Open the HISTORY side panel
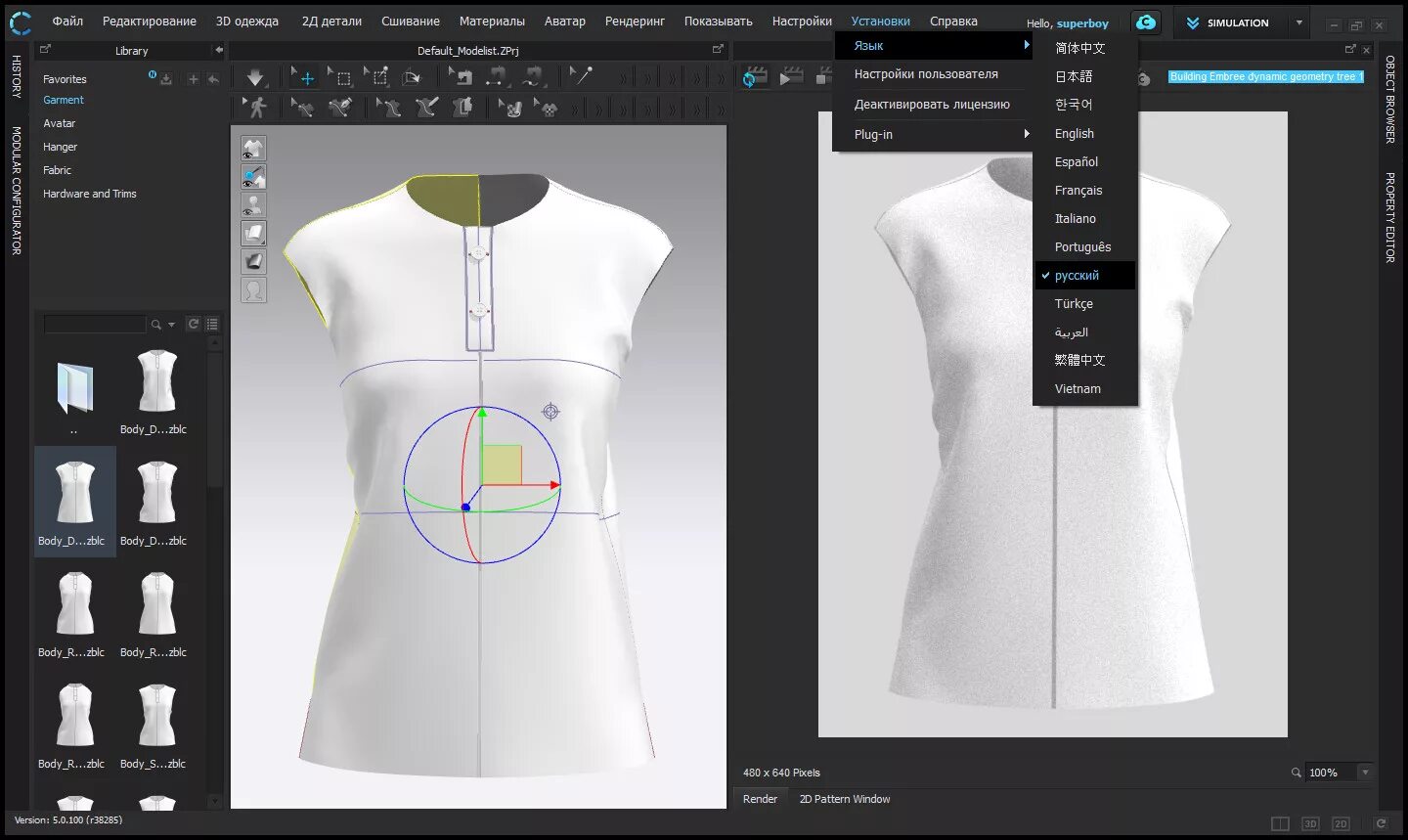1408x840 pixels. point(16,76)
